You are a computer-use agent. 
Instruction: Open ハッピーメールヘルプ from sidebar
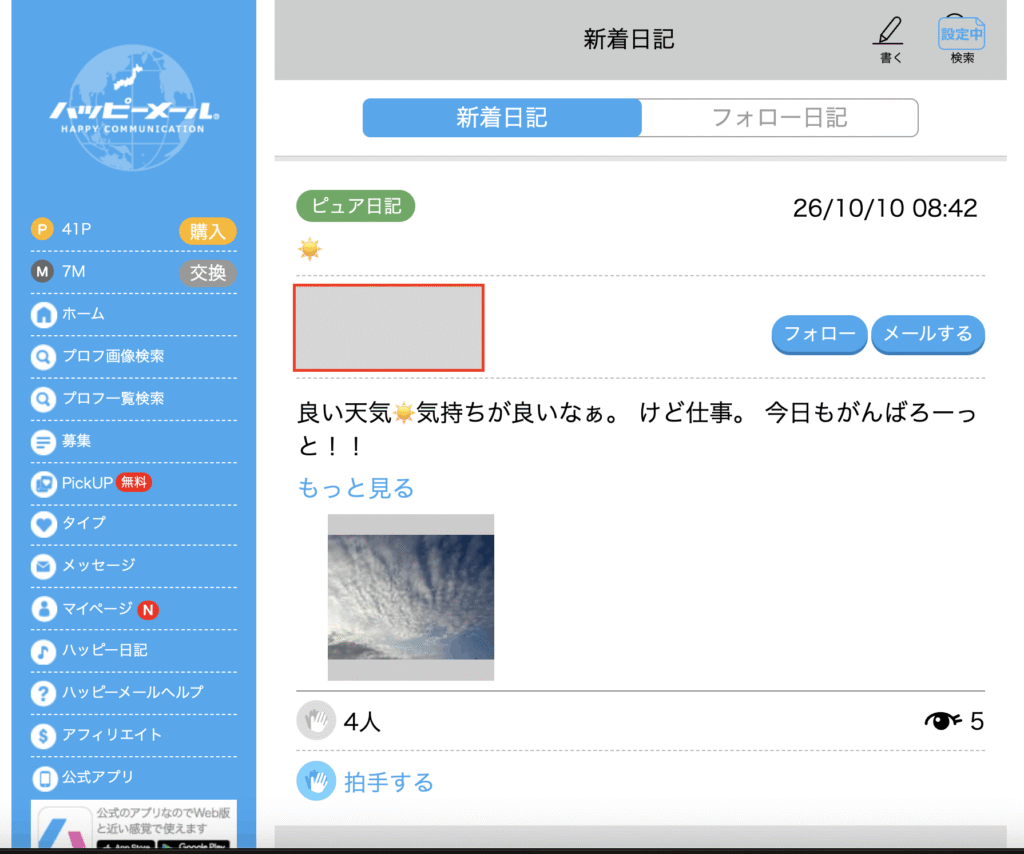[133, 693]
